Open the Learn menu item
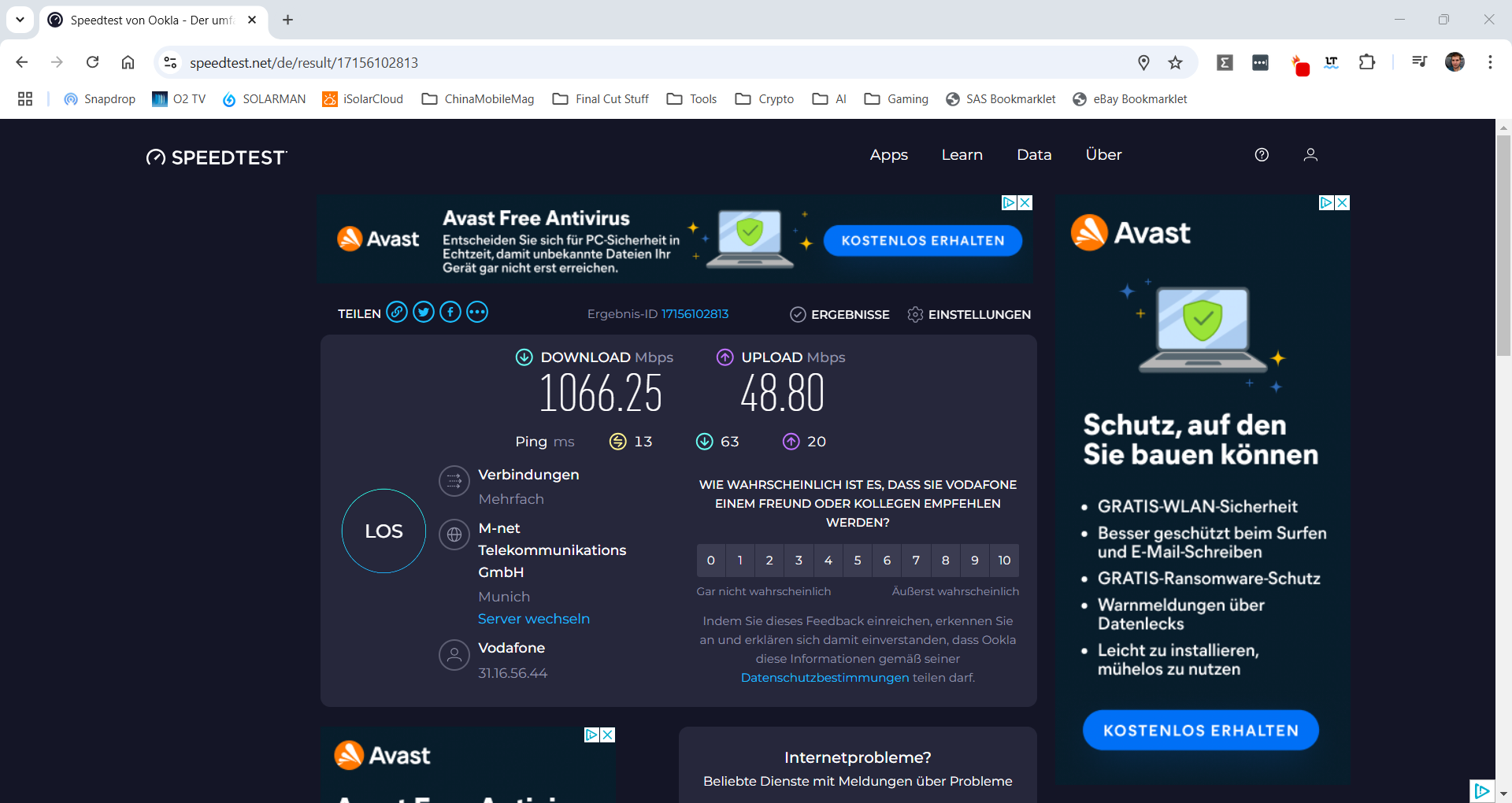The image size is (1512, 803). coord(962,155)
